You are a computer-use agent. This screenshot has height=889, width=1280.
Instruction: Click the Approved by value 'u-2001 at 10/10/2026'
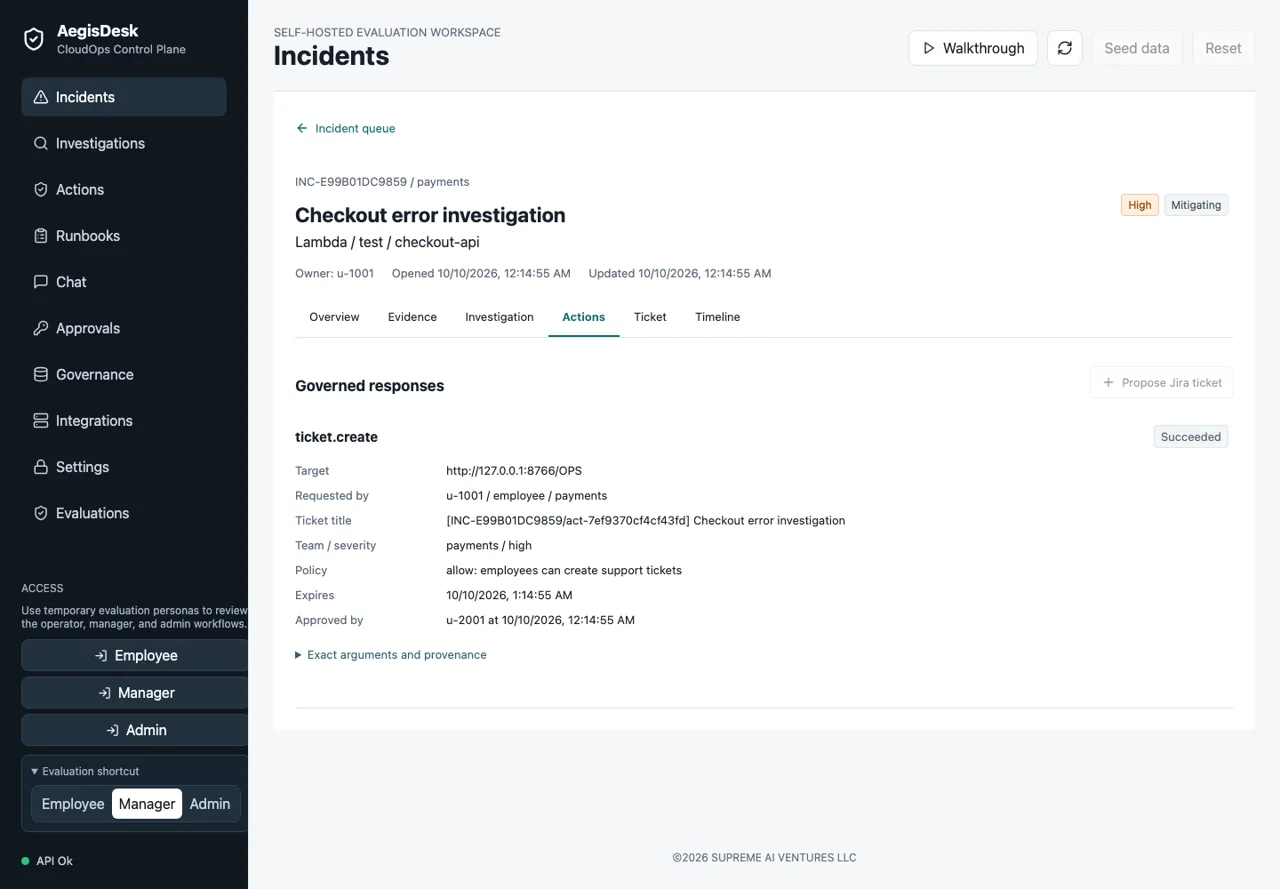point(540,620)
